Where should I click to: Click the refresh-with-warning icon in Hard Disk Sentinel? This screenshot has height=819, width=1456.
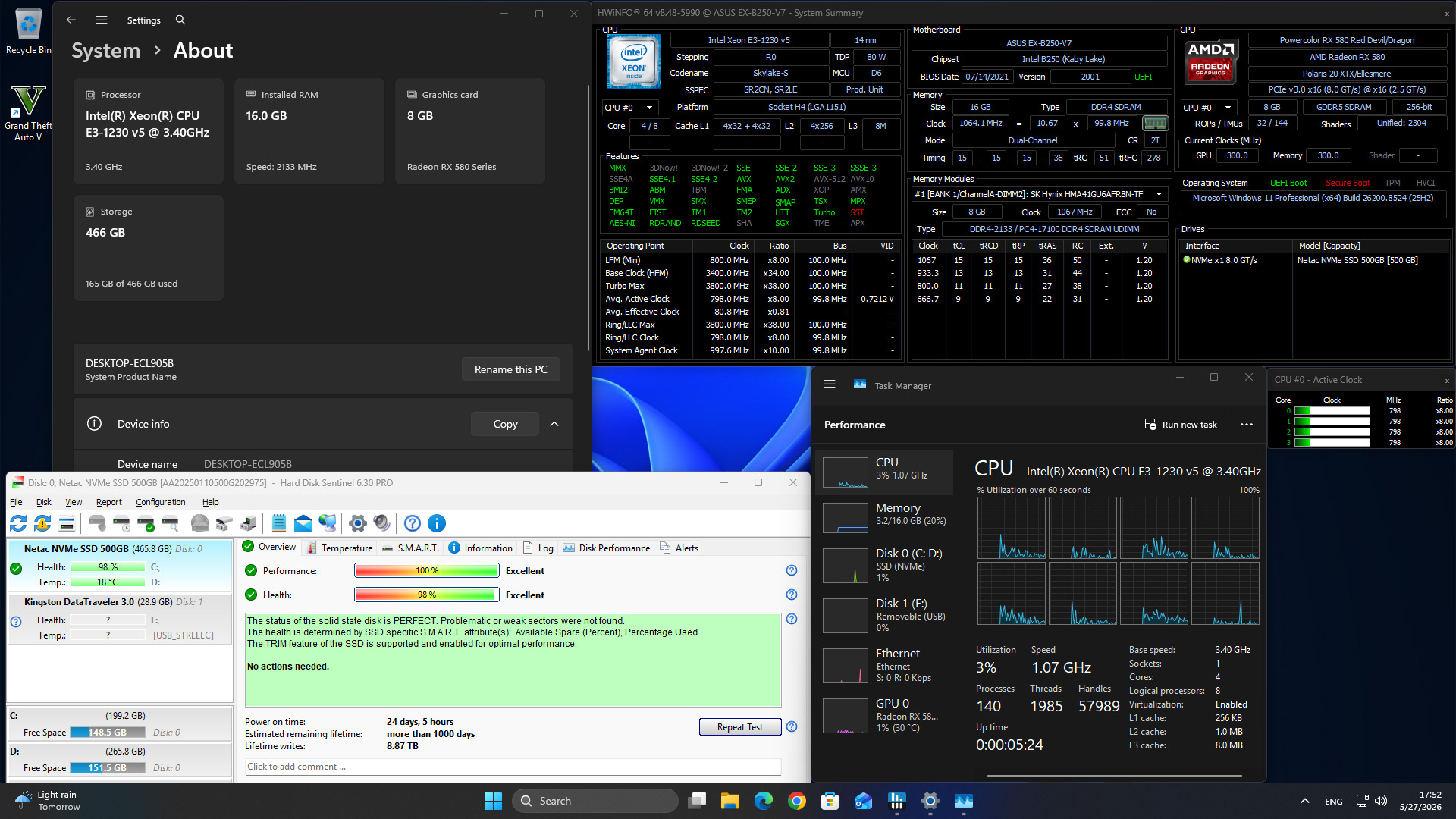42,523
